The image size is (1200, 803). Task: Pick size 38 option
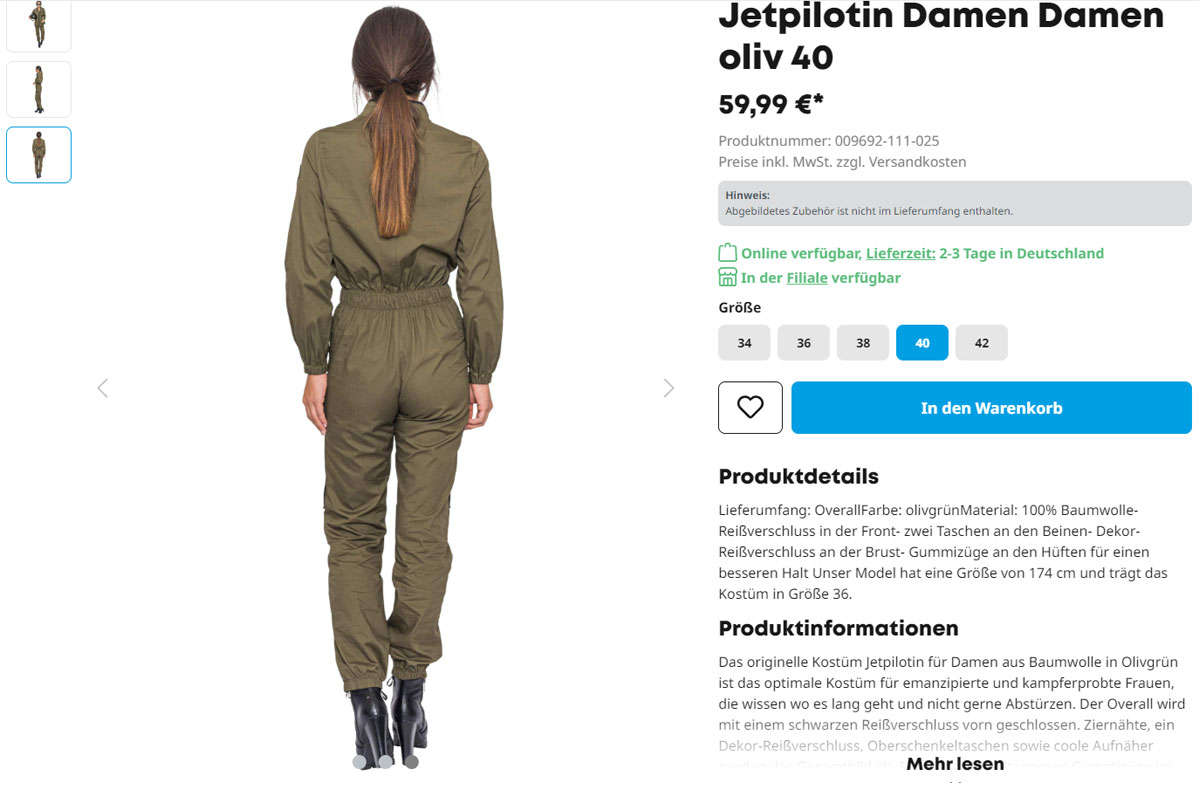(x=863, y=342)
